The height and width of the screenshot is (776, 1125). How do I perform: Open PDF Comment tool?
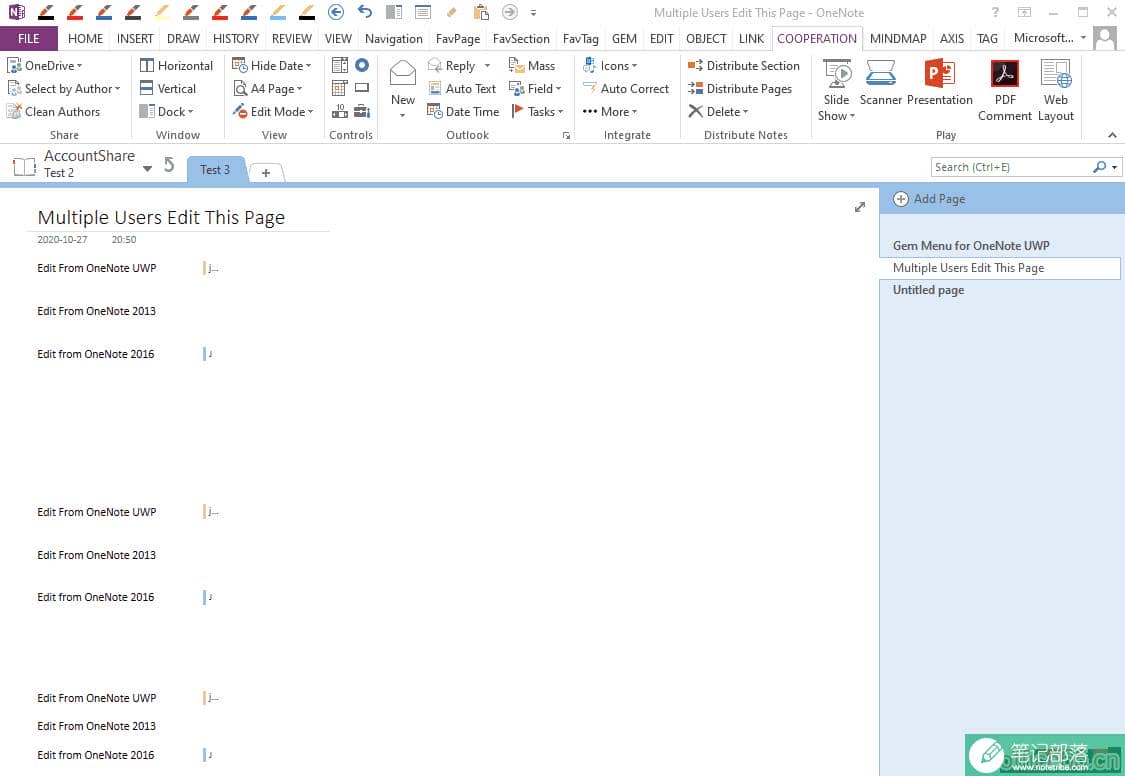click(x=1004, y=91)
